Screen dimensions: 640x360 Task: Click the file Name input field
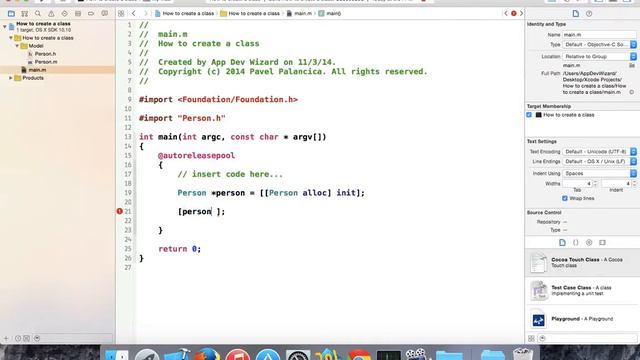pos(599,35)
